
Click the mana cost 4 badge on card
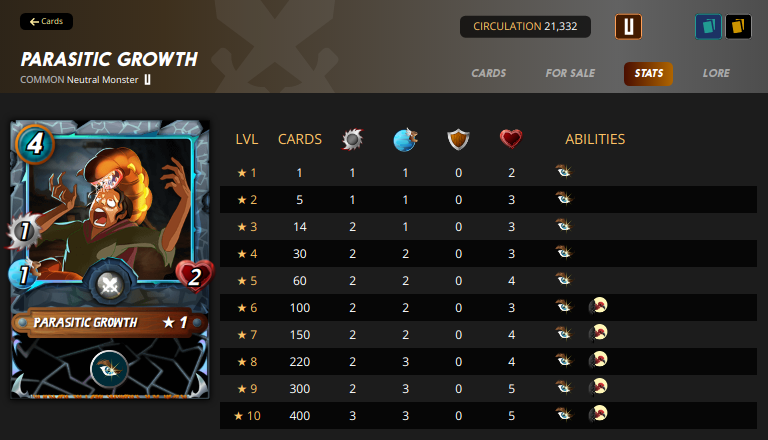(35, 144)
